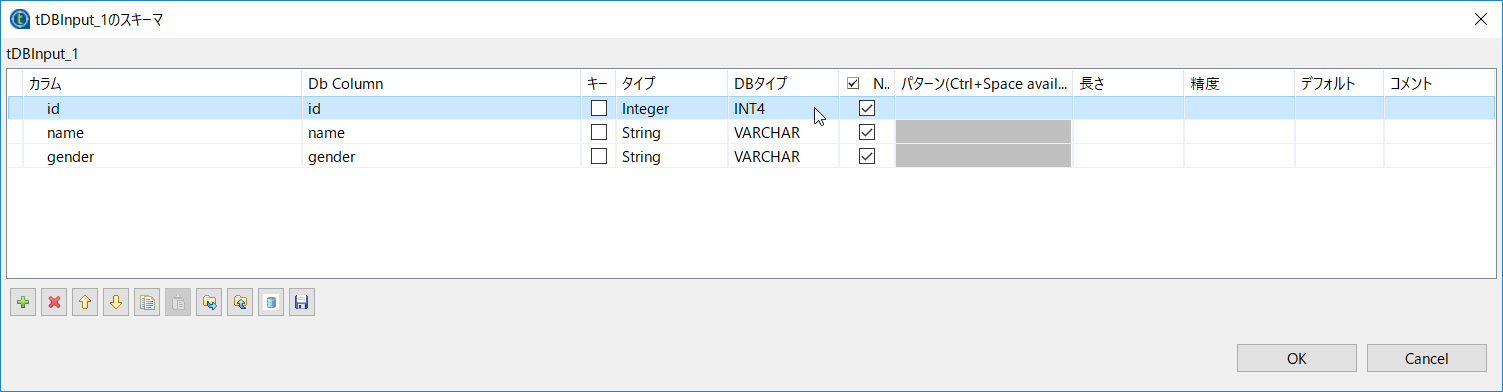Paste schema rows clipboard icon
The image size is (1503, 392).
coord(178,302)
